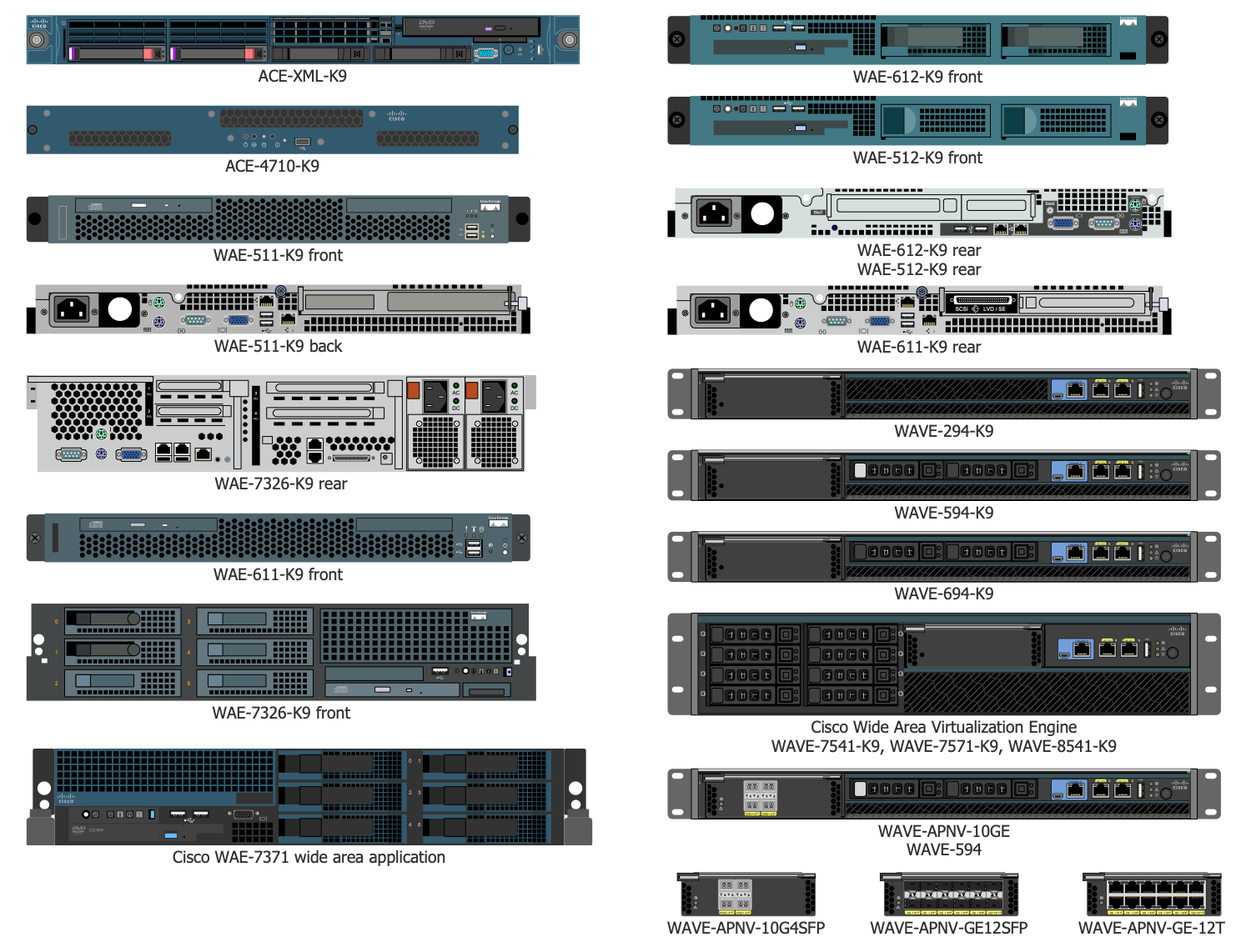1251x952 pixels.
Task: Click the Cisco WAE-7371 wide area application label
Action: click(x=309, y=857)
